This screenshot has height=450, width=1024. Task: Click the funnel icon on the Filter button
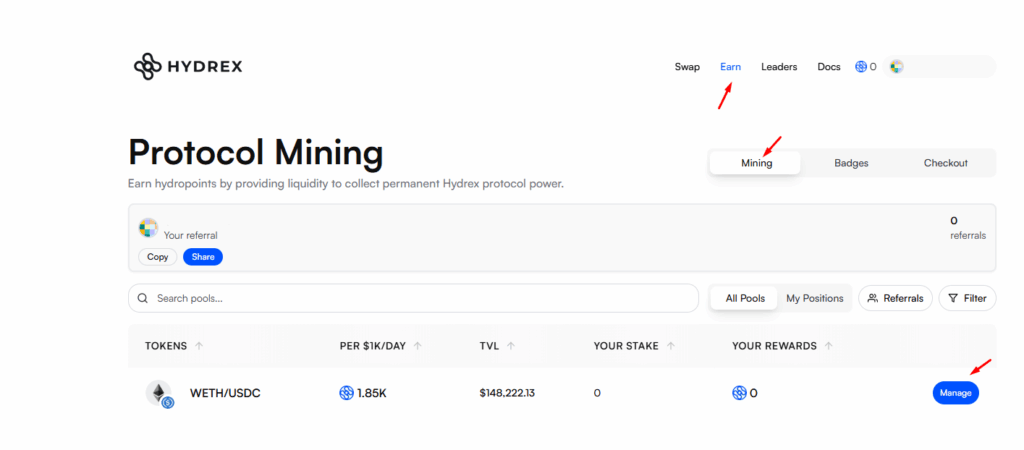click(x=953, y=298)
